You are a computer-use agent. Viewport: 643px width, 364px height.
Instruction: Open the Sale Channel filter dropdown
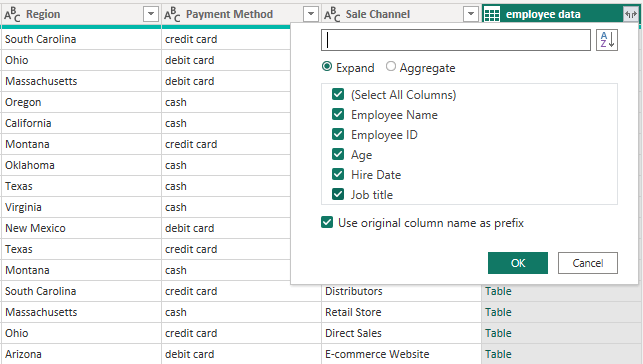(x=471, y=14)
